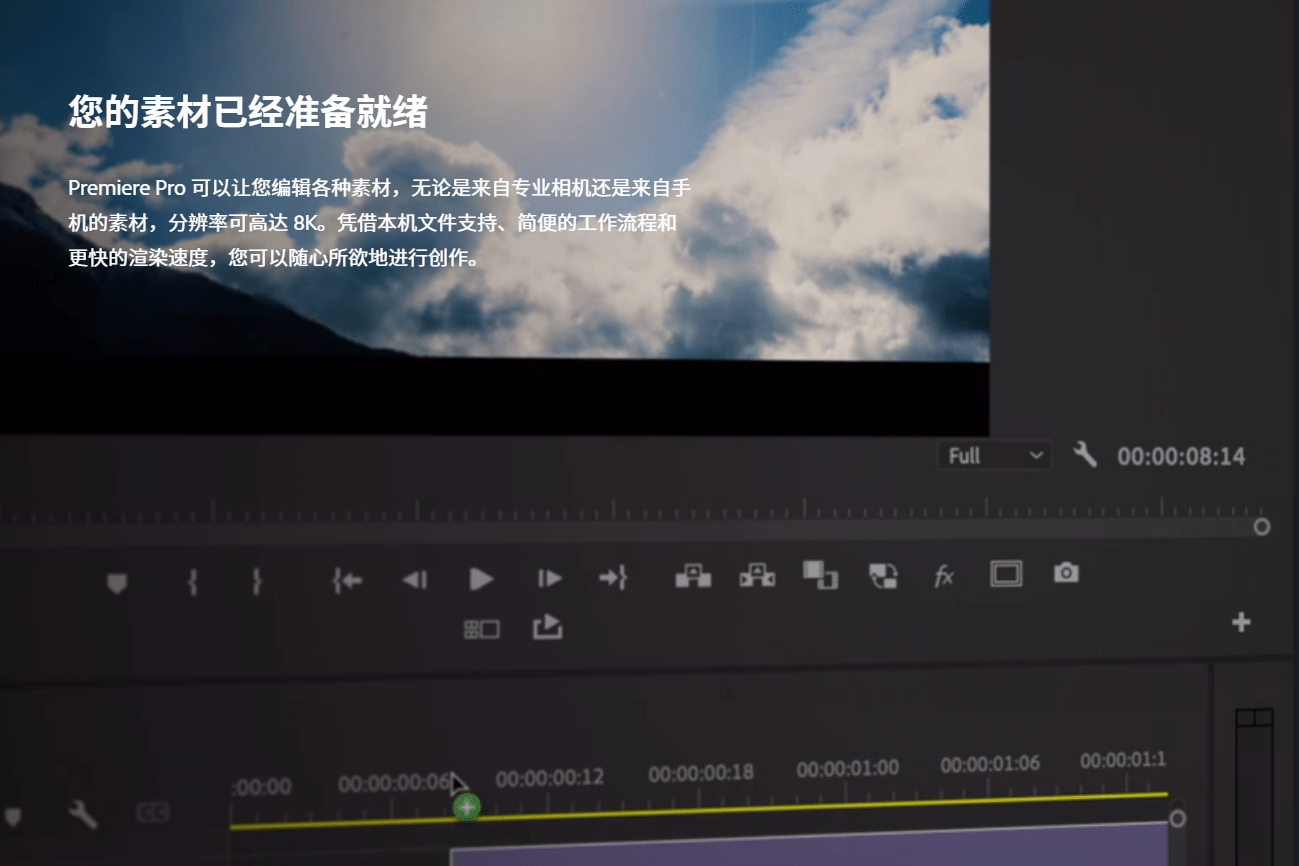Click the yellow render bar above clip
The width and height of the screenshot is (1299, 866).
(699, 810)
